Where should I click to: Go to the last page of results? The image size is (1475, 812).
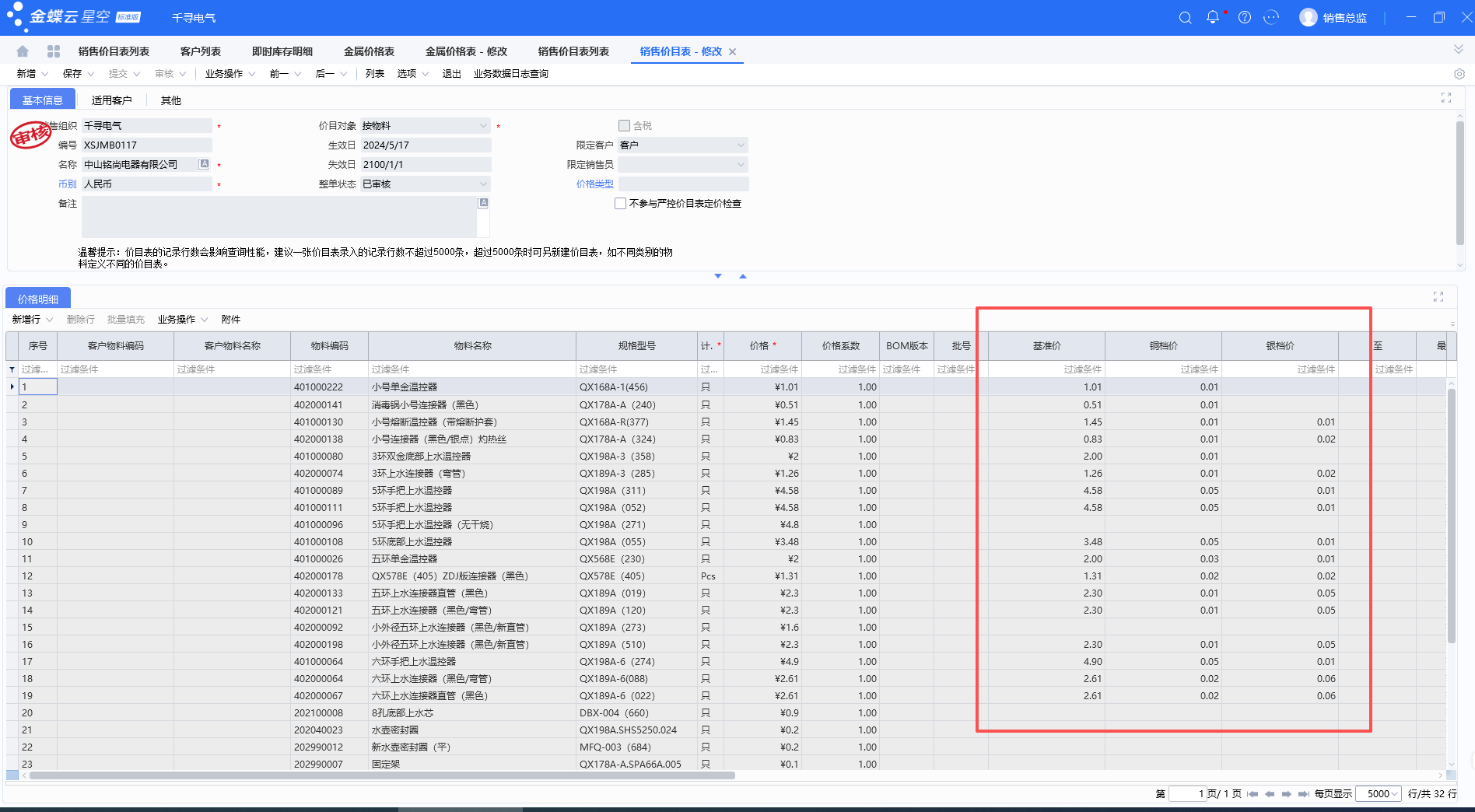tap(1303, 794)
